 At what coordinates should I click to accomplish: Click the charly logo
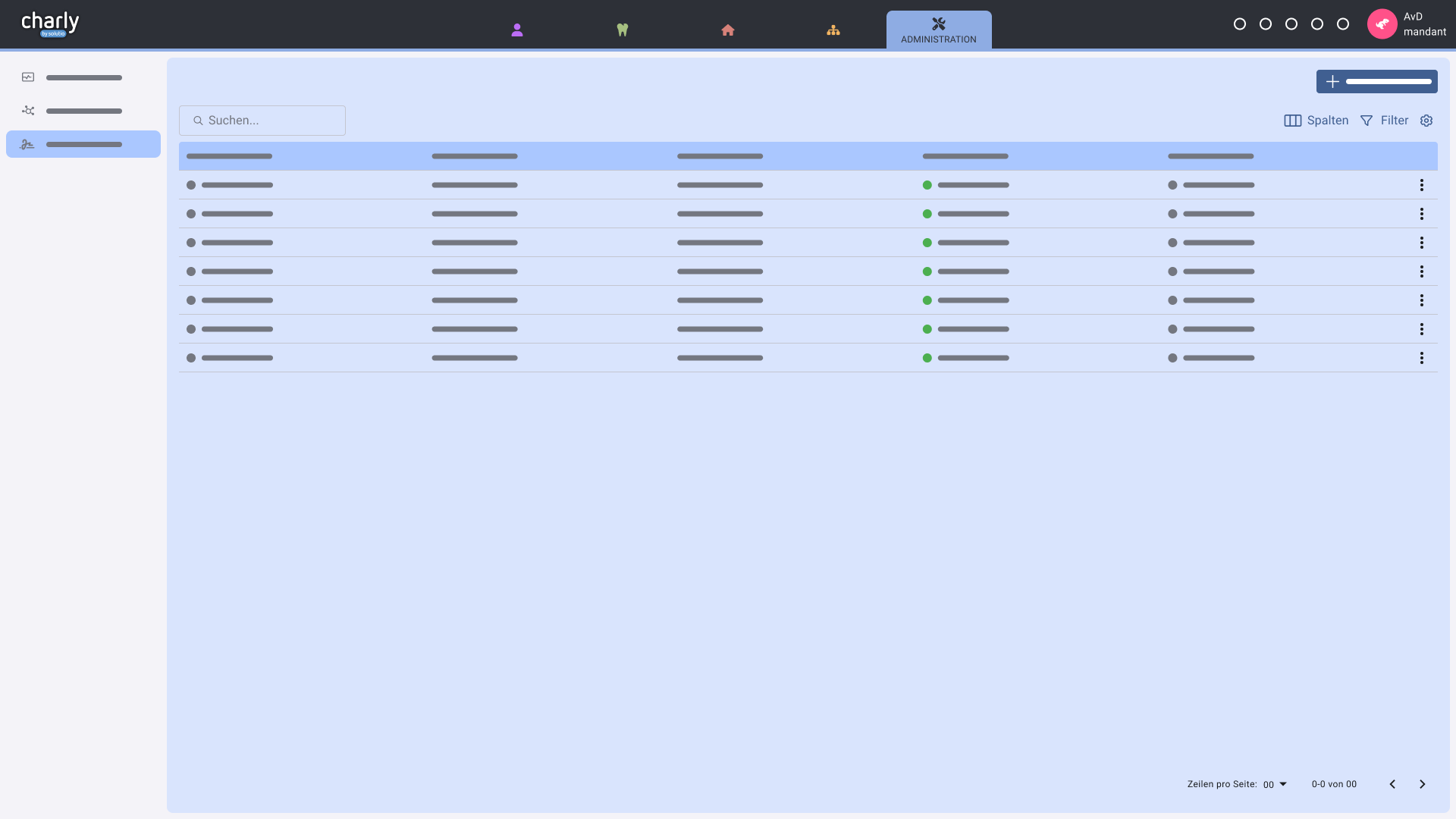coord(50,24)
